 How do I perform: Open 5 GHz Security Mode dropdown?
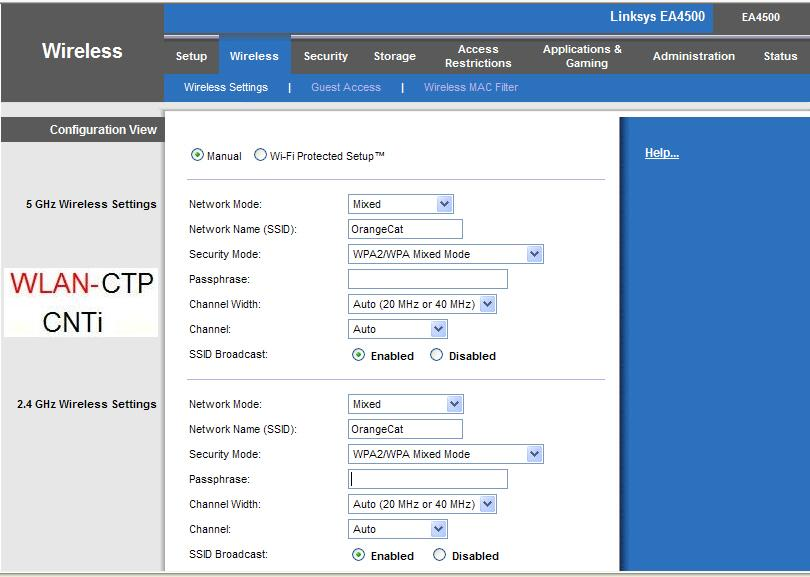(446, 254)
